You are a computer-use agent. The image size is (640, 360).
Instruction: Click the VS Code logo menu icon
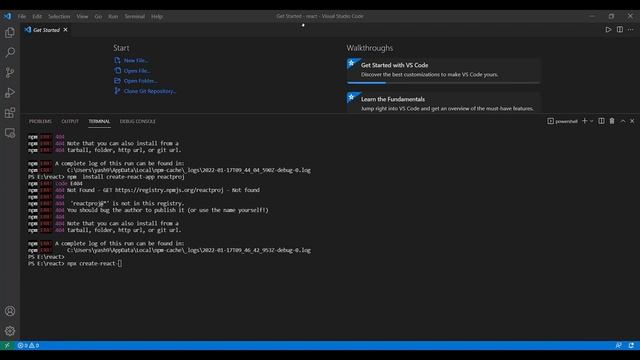[8, 16]
